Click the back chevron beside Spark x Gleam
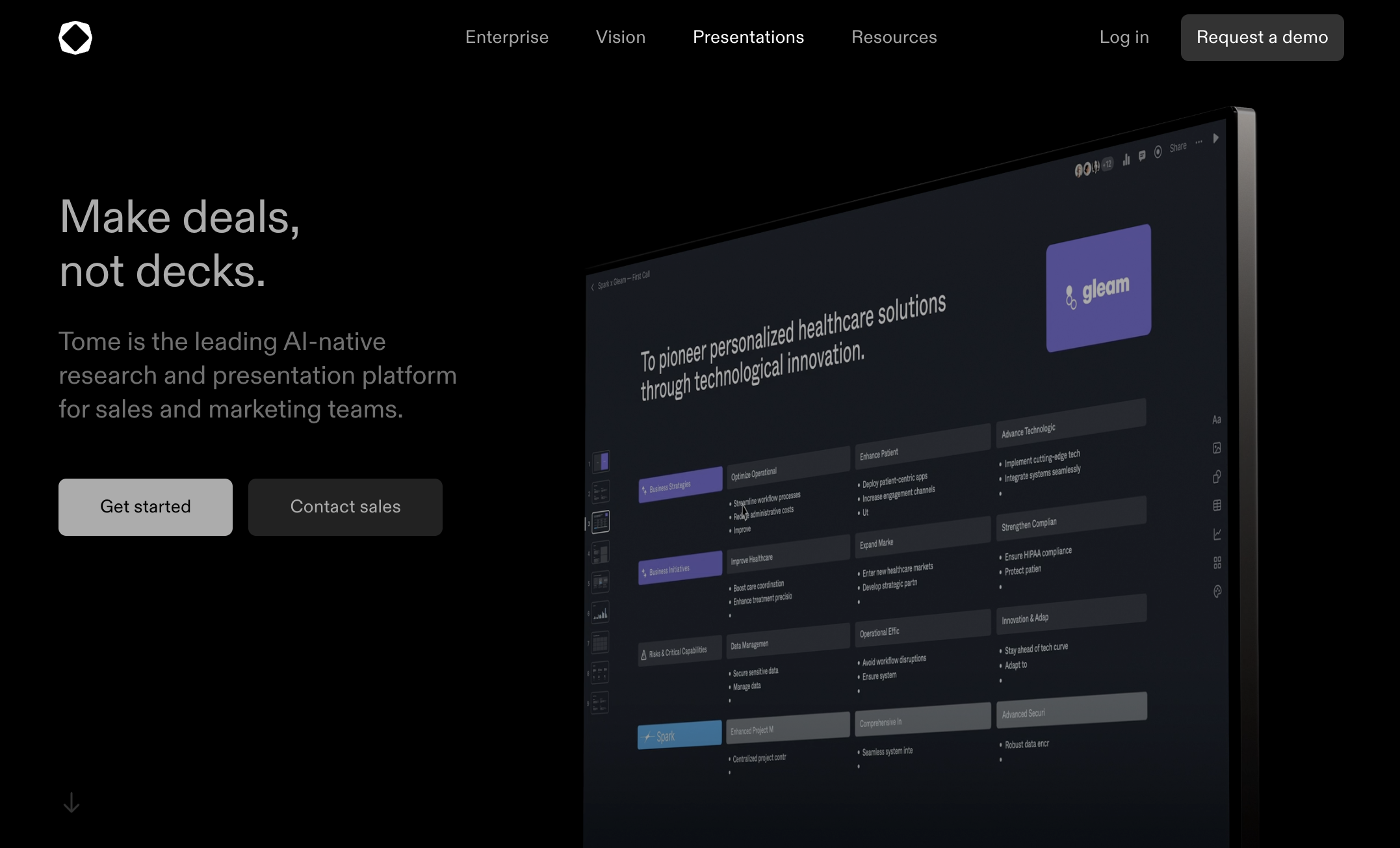Viewport: 1400px width, 848px height. [592, 287]
